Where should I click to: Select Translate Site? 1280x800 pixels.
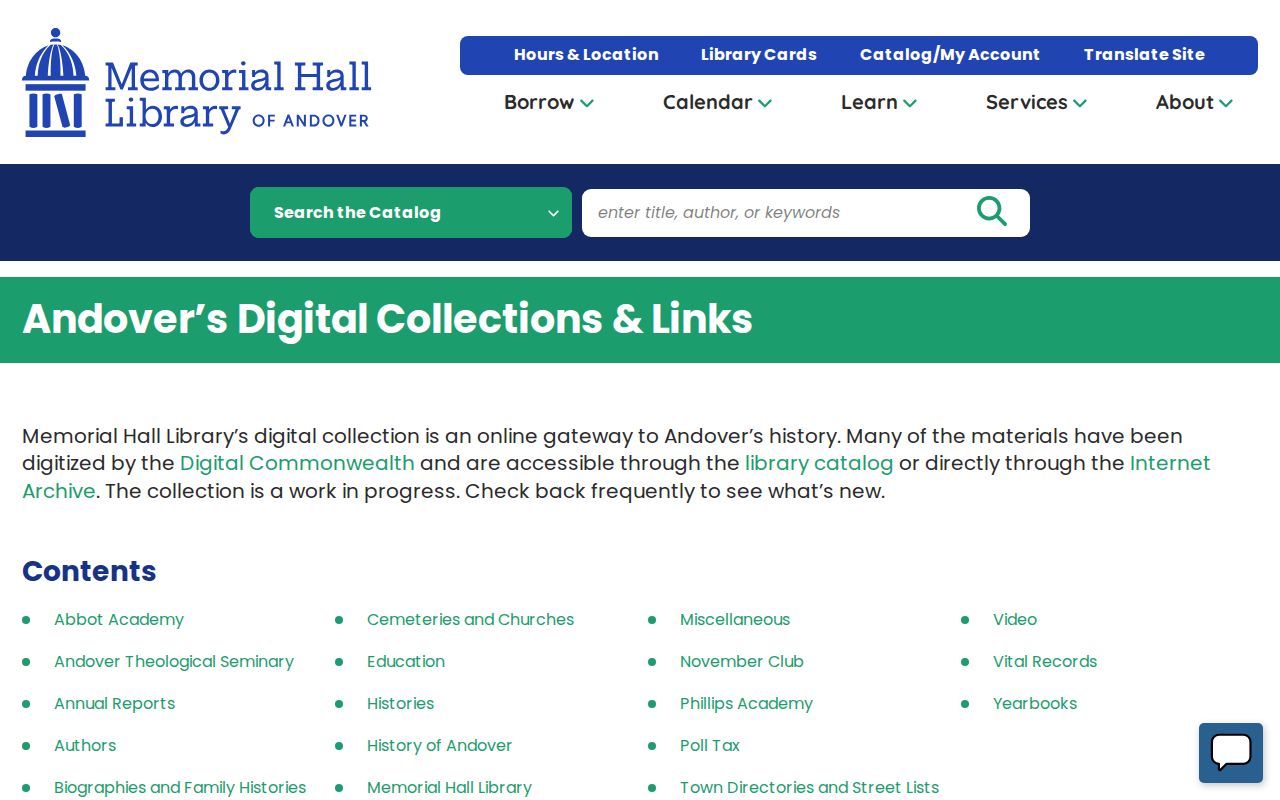1144,55
